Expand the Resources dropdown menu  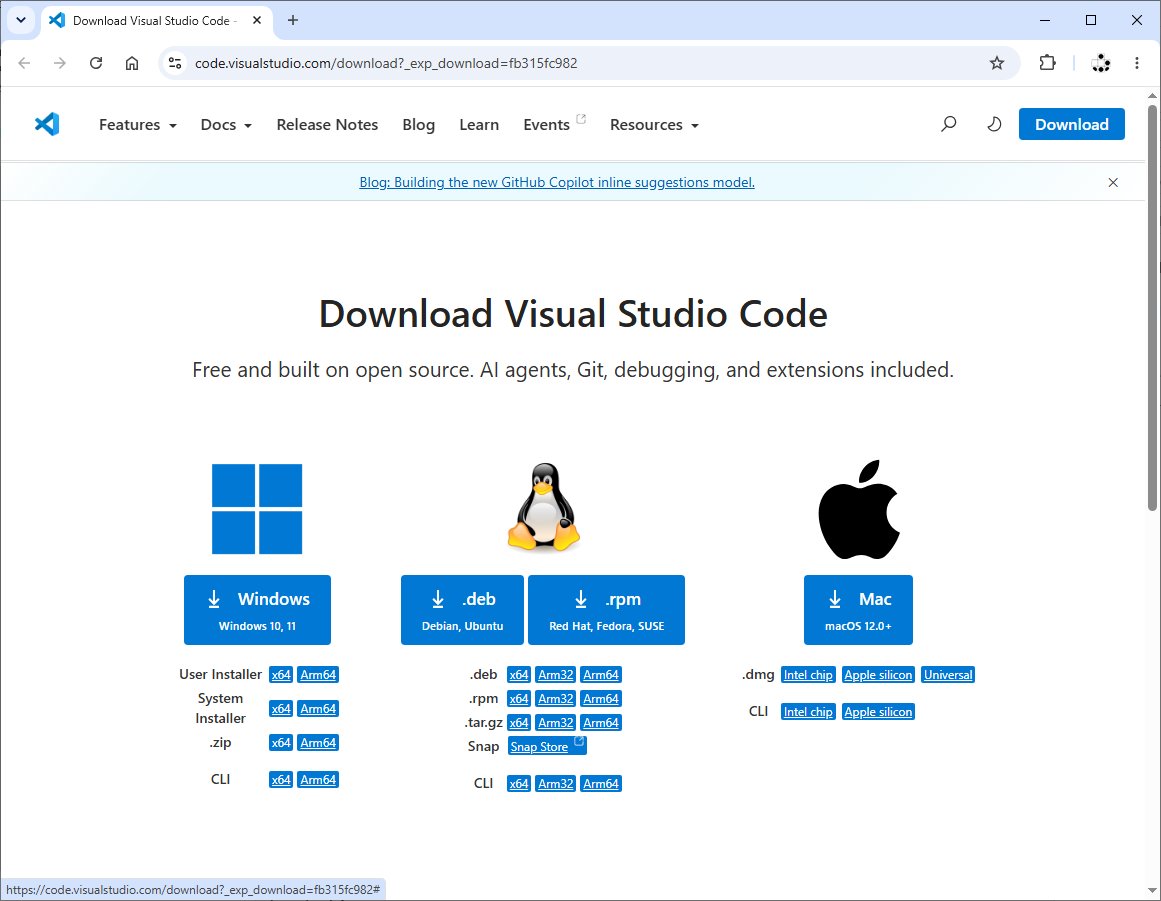(655, 124)
